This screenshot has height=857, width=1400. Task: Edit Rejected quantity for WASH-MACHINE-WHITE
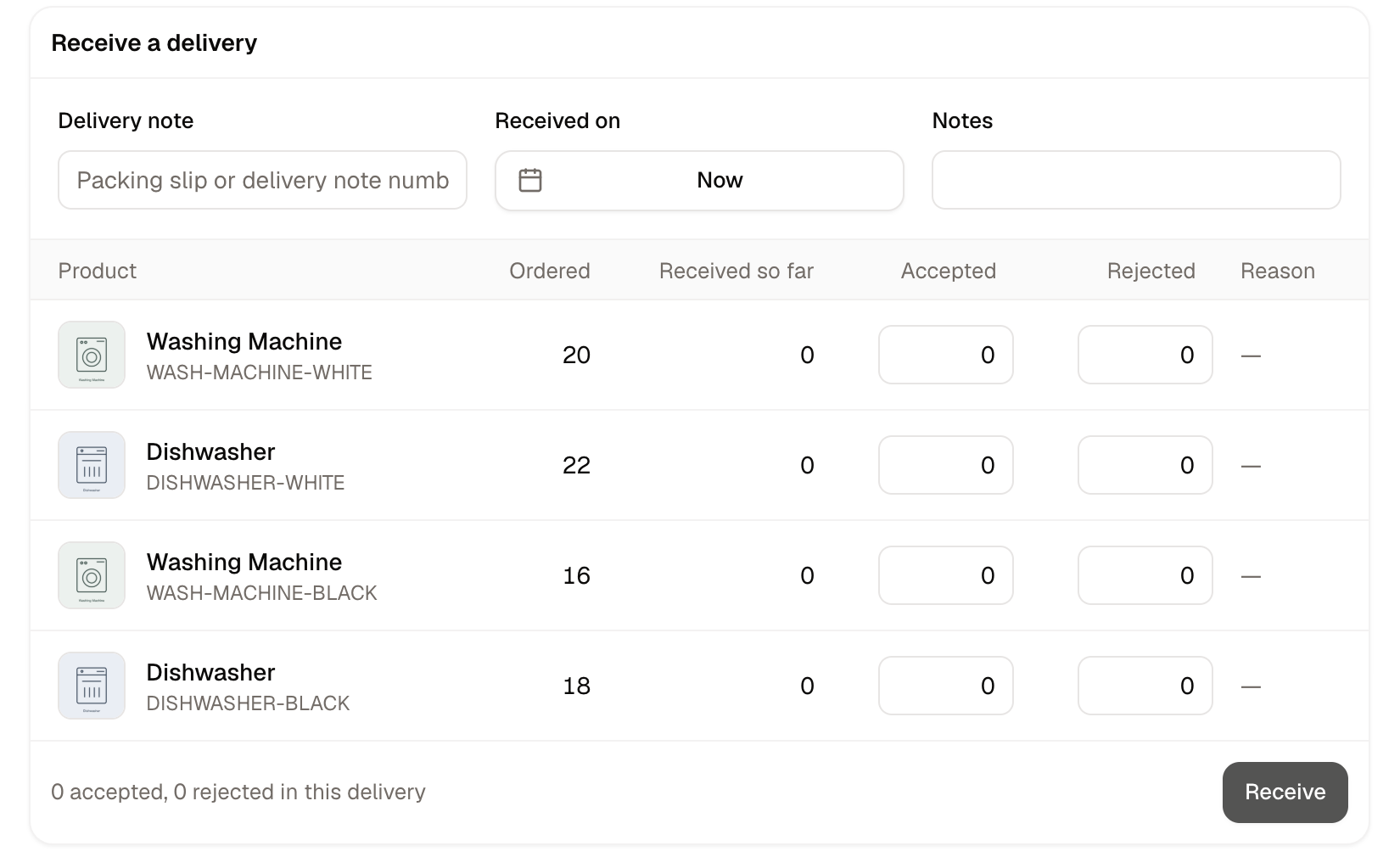[x=1145, y=355]
